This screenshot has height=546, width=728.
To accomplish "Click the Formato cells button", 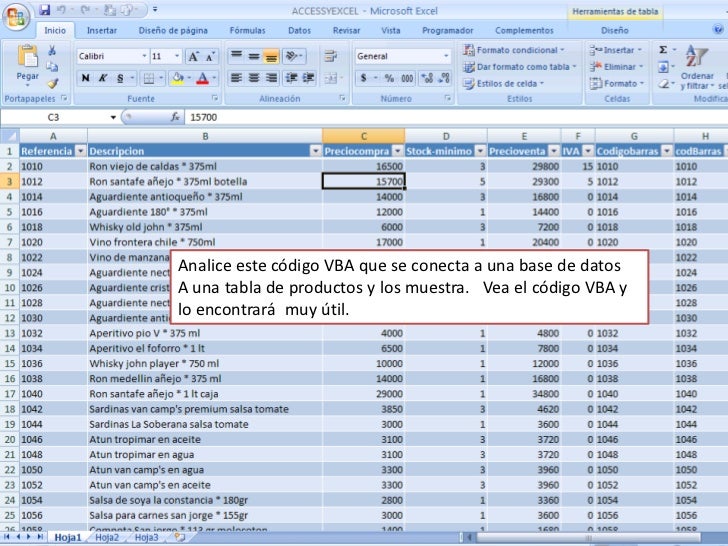I will coord(617,84).
